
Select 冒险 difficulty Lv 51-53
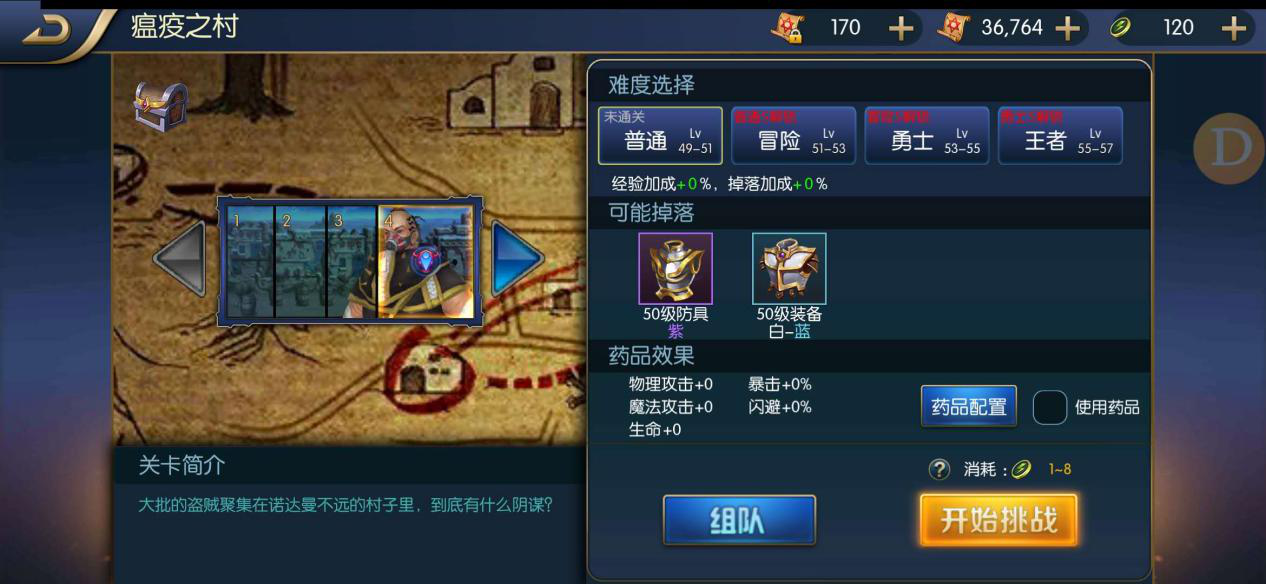[x=793, y=135]
